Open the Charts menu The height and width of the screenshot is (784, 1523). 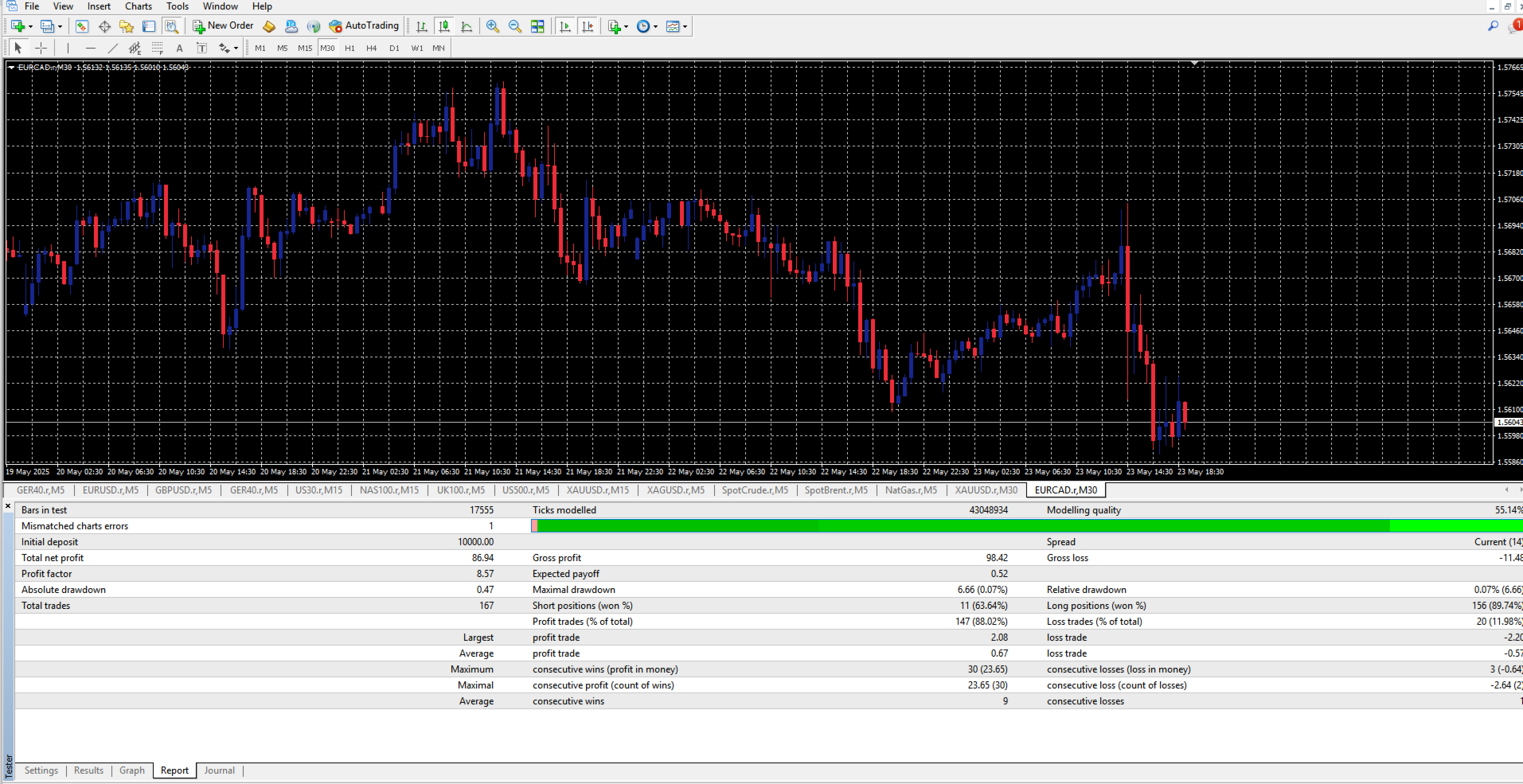pyautogui.click(x=138, y=6)
